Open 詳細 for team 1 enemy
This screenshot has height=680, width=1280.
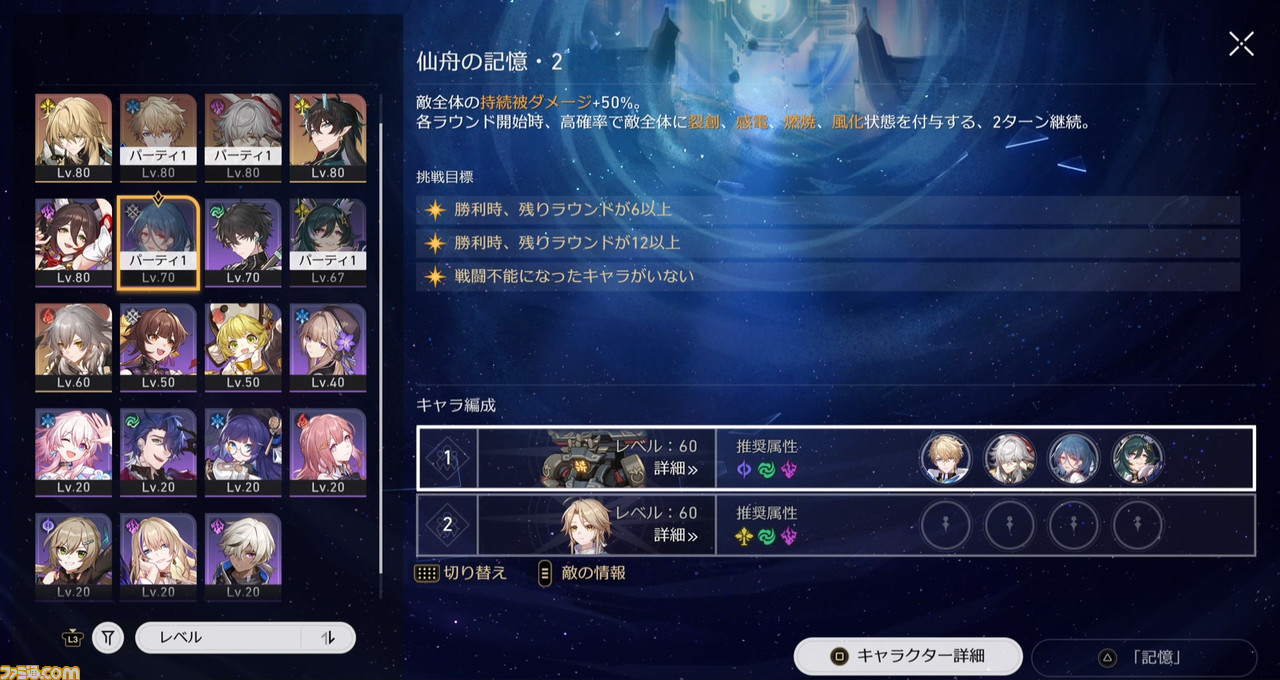pos(677,467)
